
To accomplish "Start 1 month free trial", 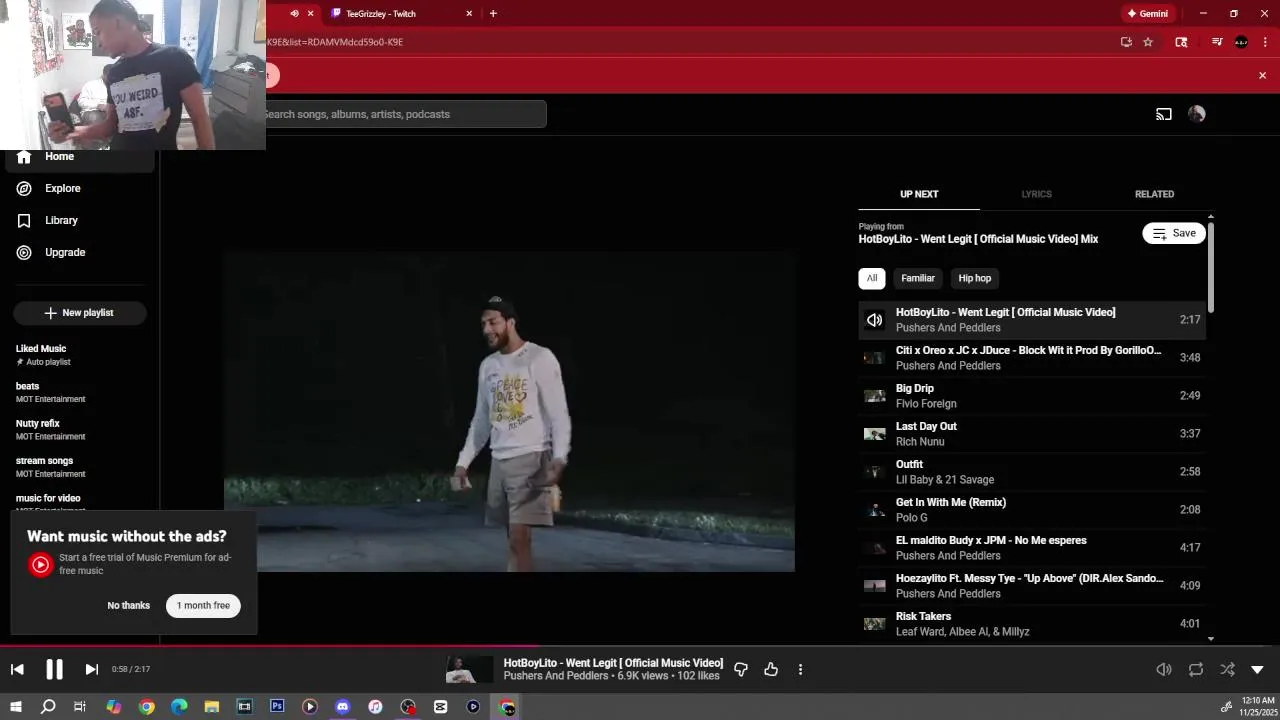I will [203, 605].
